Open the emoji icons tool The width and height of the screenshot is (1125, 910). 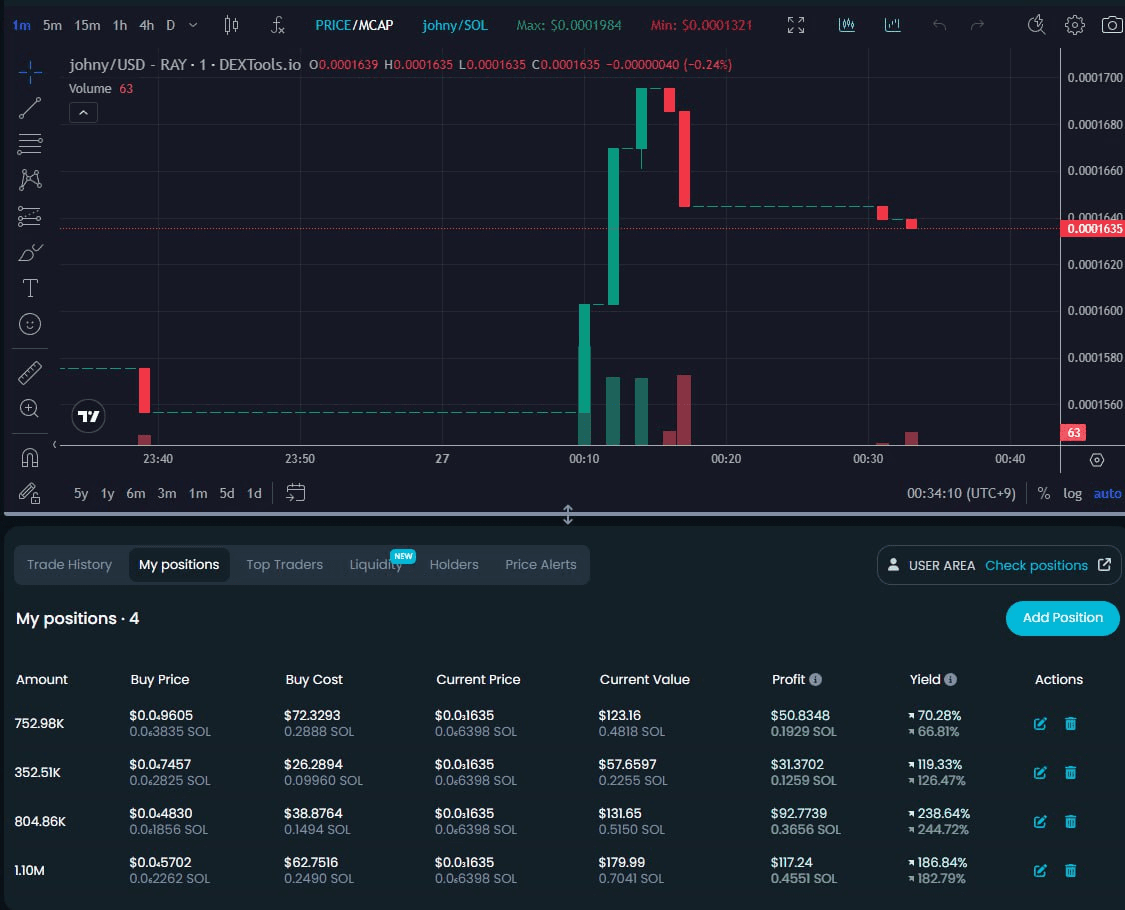30,324
